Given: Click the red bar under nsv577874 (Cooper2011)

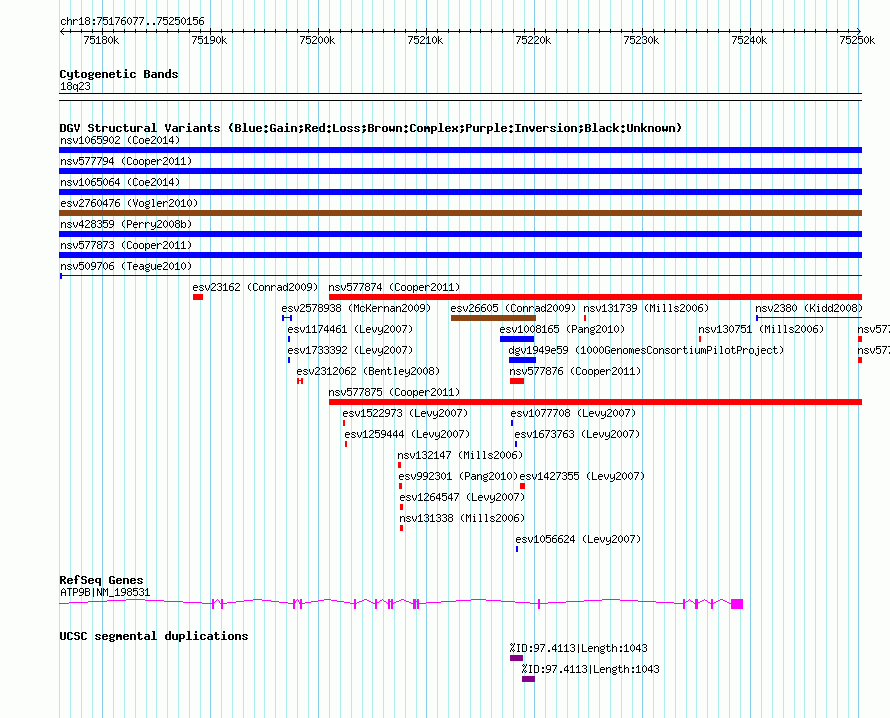Looking at the screenshot, I should pyautogui.click(x=595, y=297).
